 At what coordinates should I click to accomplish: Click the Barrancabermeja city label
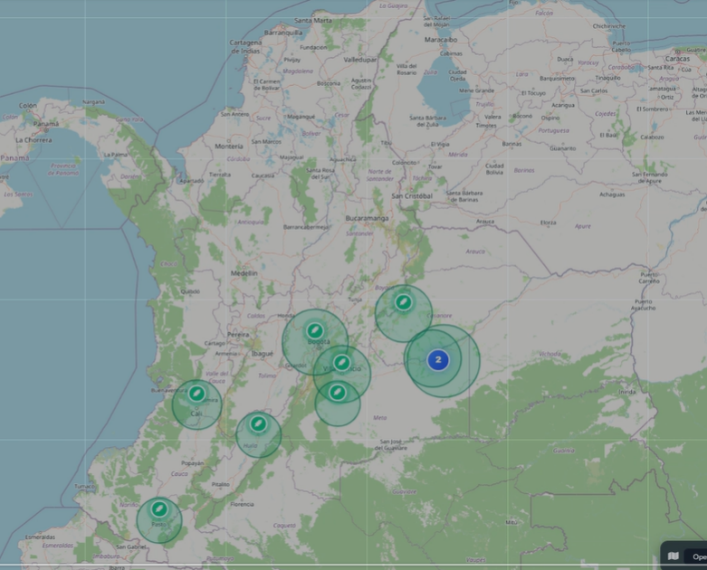[306, 227]
